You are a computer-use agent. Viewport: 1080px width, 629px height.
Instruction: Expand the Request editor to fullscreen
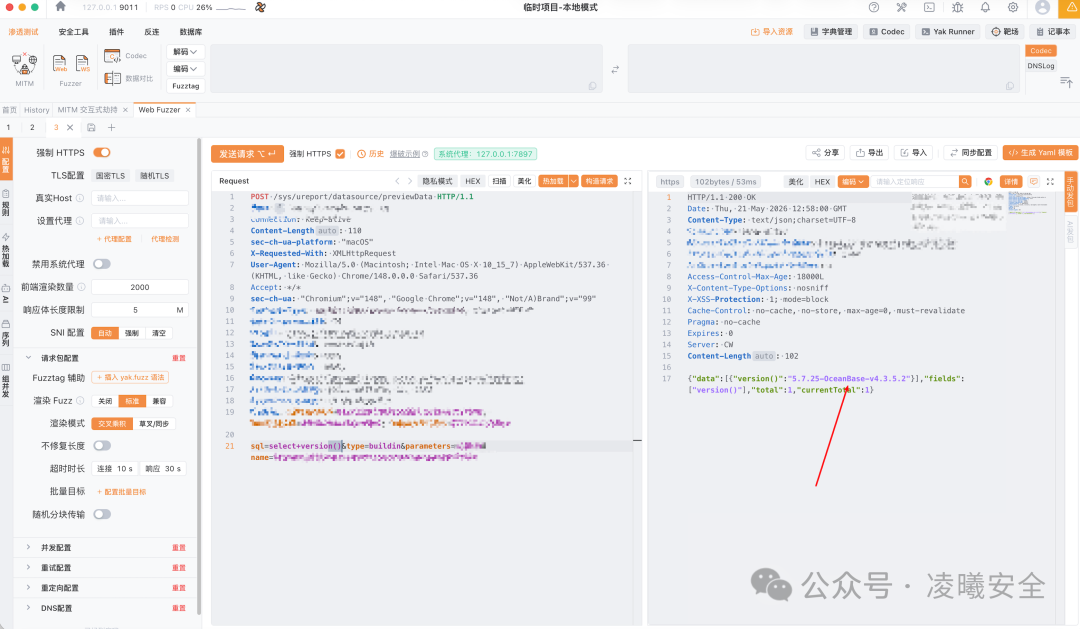(x=627, y=181)
